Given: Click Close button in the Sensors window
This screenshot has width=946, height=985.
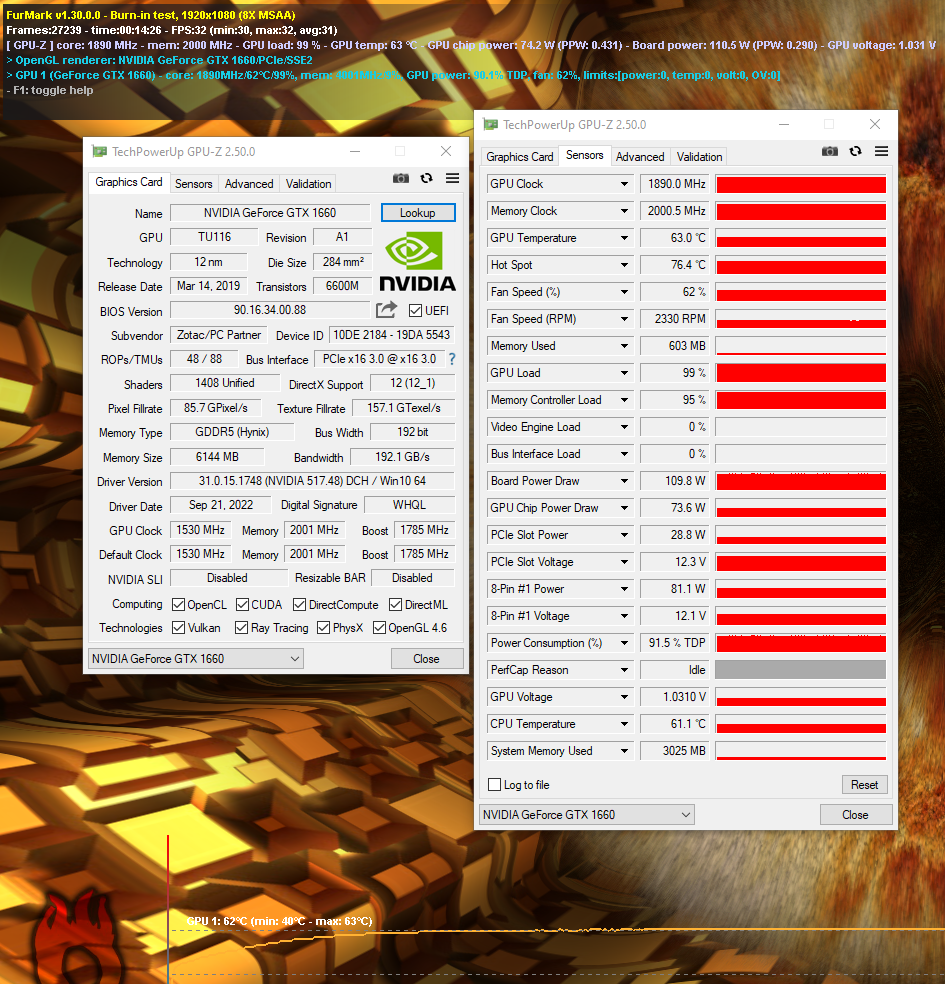Looking at the screenshot, I should (x=856, y=815).
